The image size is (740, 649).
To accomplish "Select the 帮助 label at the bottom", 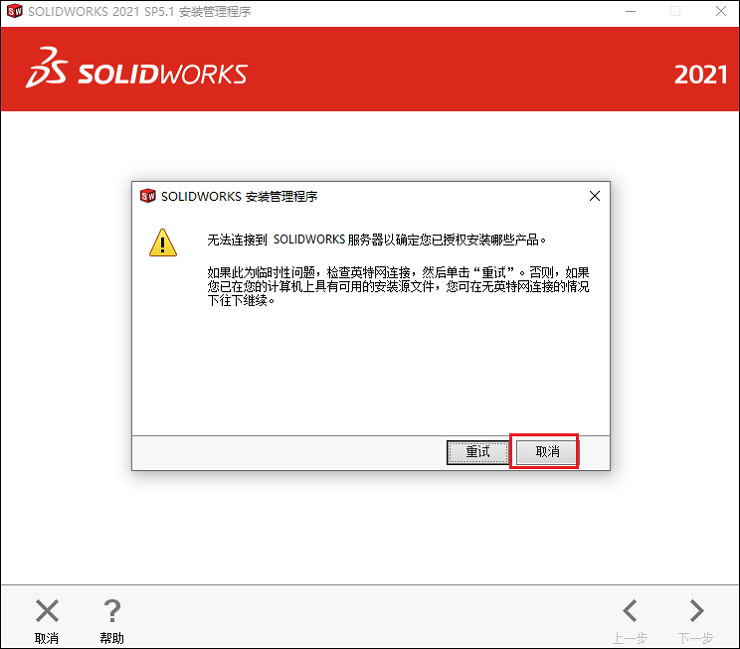I will coord(112,638).
